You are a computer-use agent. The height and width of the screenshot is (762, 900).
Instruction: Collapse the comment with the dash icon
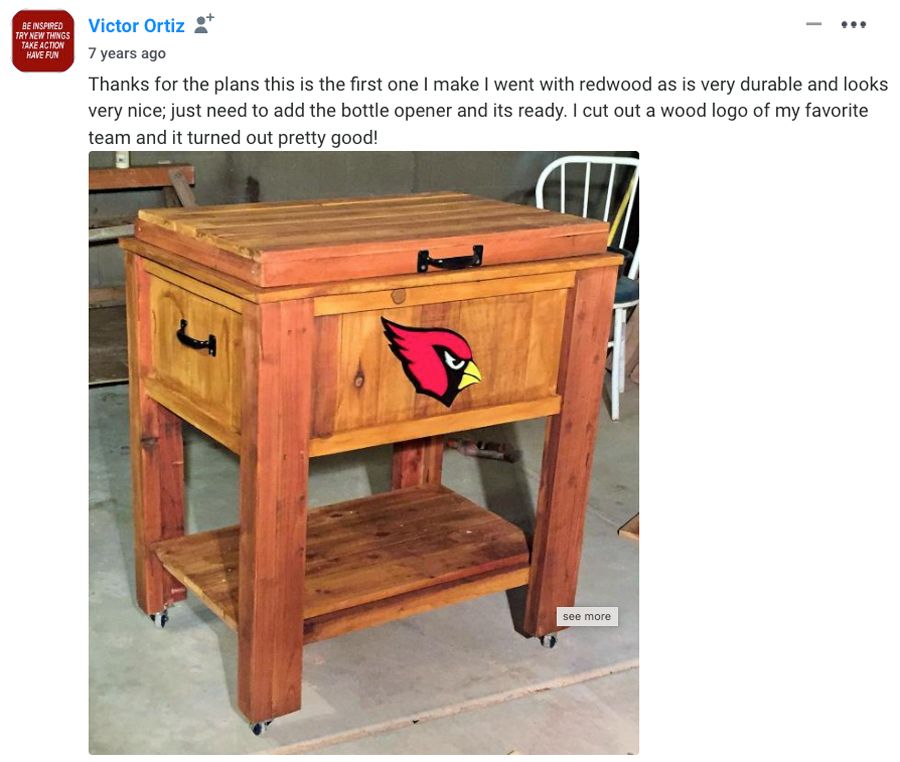pos(813,24)
